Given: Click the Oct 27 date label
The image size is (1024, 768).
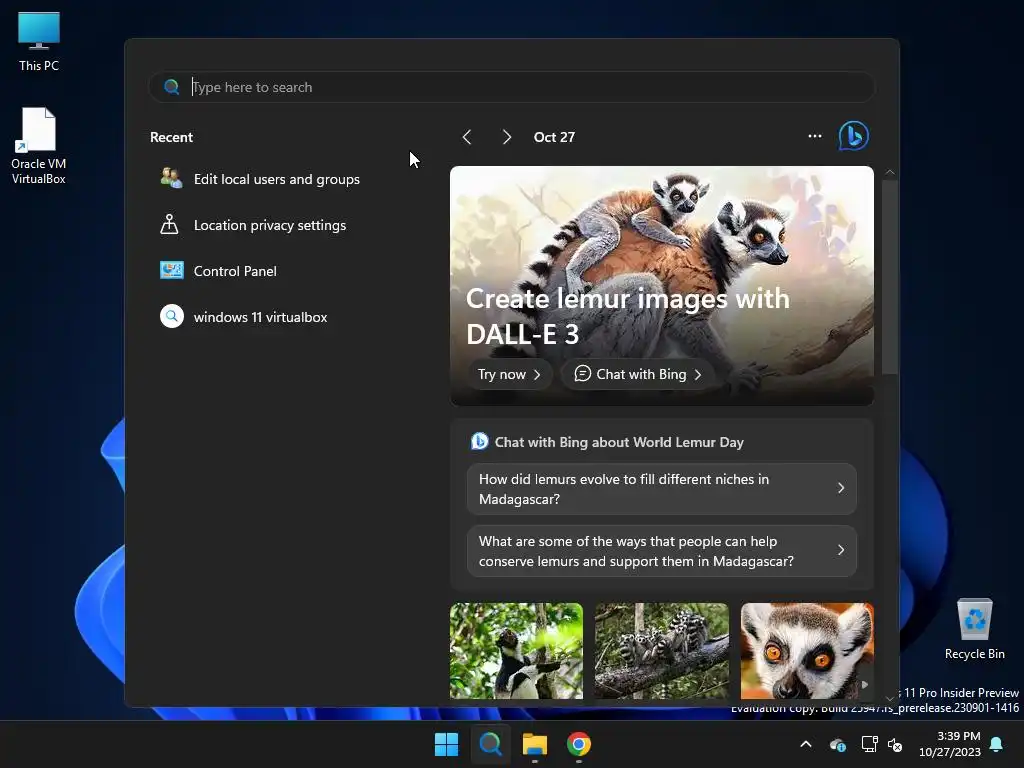Looking at the screenshot, I should [x=554, y=137].
